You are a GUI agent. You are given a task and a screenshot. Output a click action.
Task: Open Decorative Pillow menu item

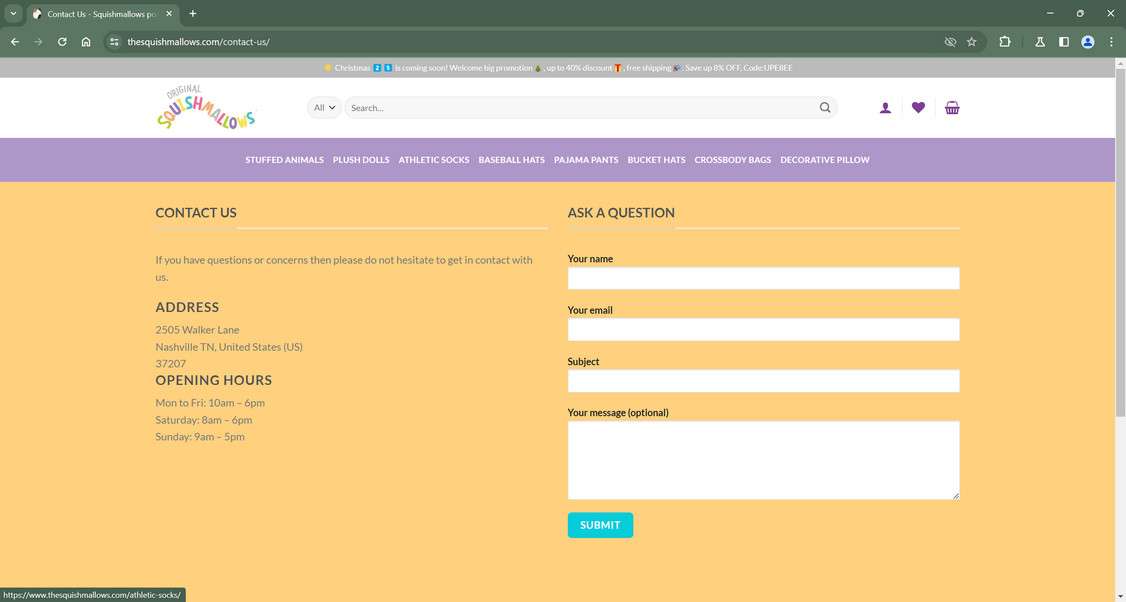click(x=825, y=159)
